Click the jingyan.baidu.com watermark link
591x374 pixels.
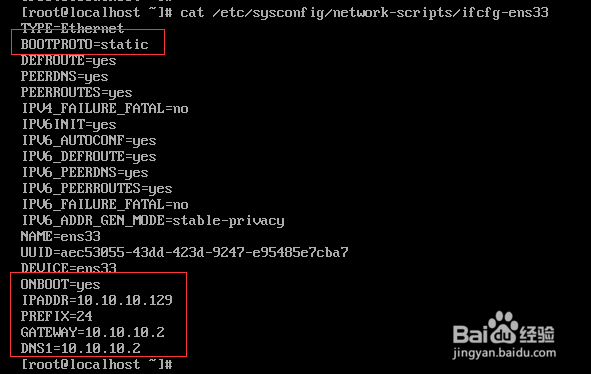[504, 353]
